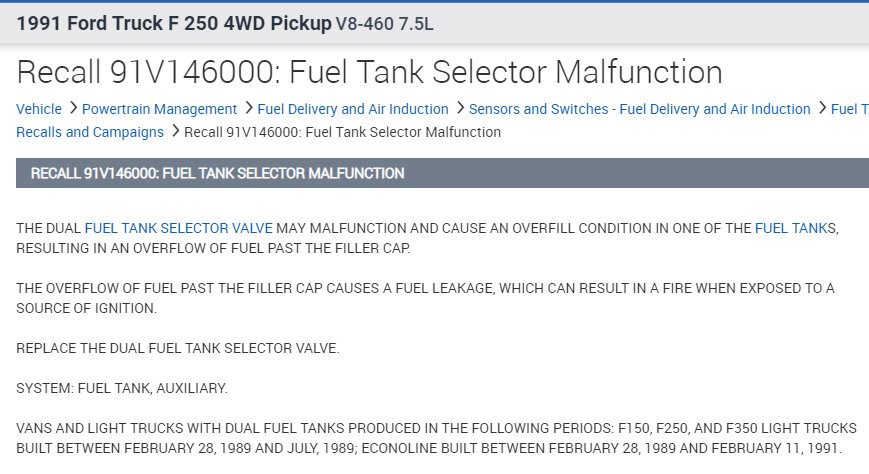Image resolution: width=869 pixels, height=474 pixels.
Task: Select the 1991 Ford Truck F 250 title
Action: 174,22
